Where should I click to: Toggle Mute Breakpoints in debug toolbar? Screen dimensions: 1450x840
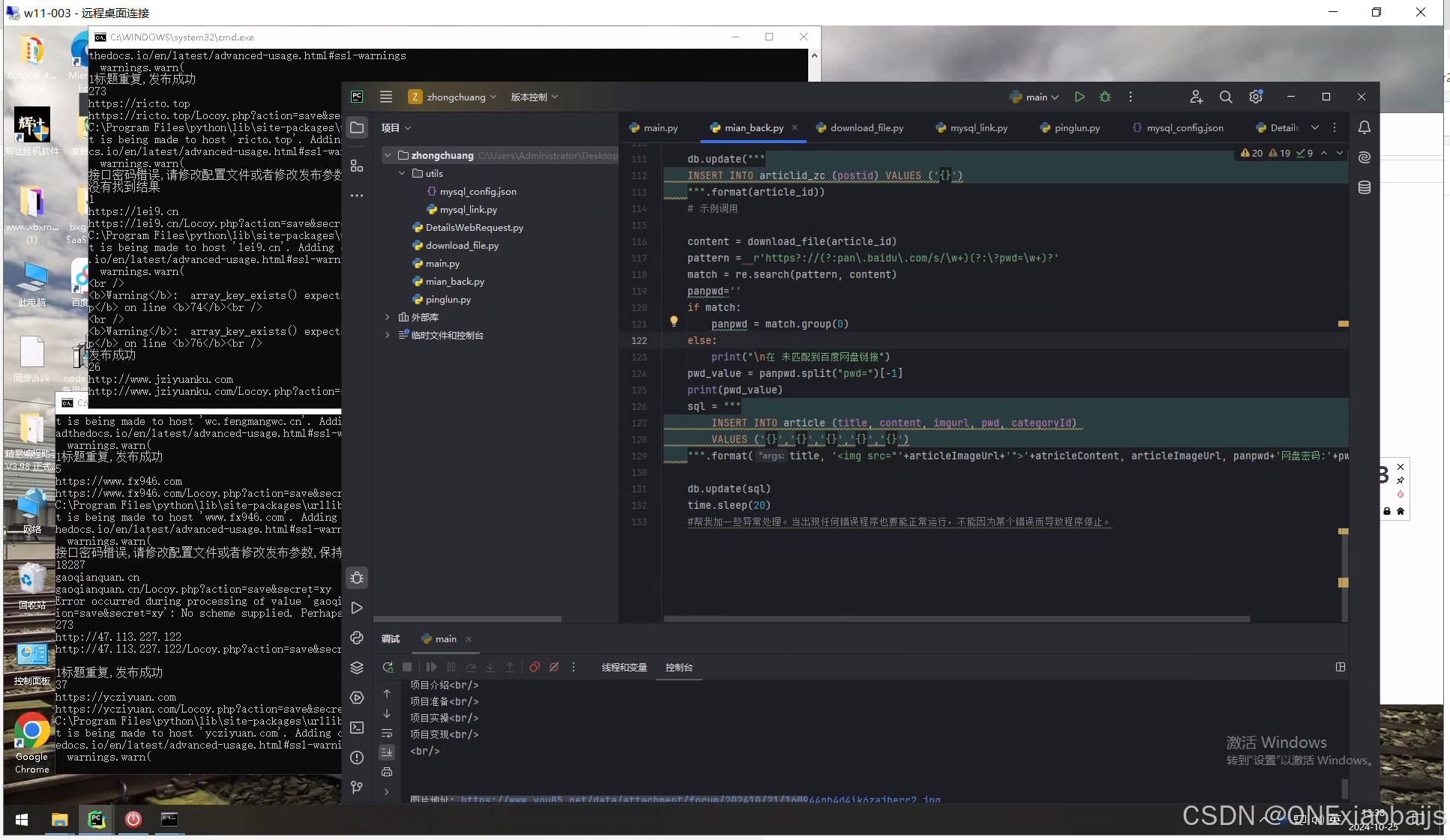click(554, 667)
